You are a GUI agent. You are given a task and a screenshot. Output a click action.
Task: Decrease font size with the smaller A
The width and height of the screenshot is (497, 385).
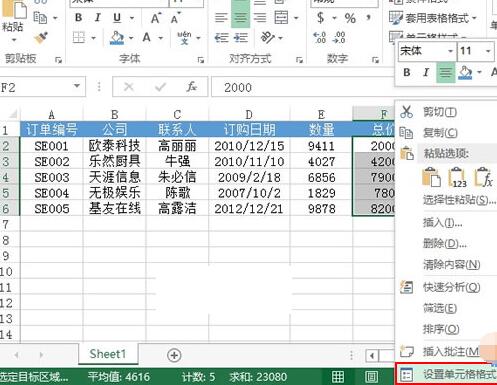pos(175,18)
